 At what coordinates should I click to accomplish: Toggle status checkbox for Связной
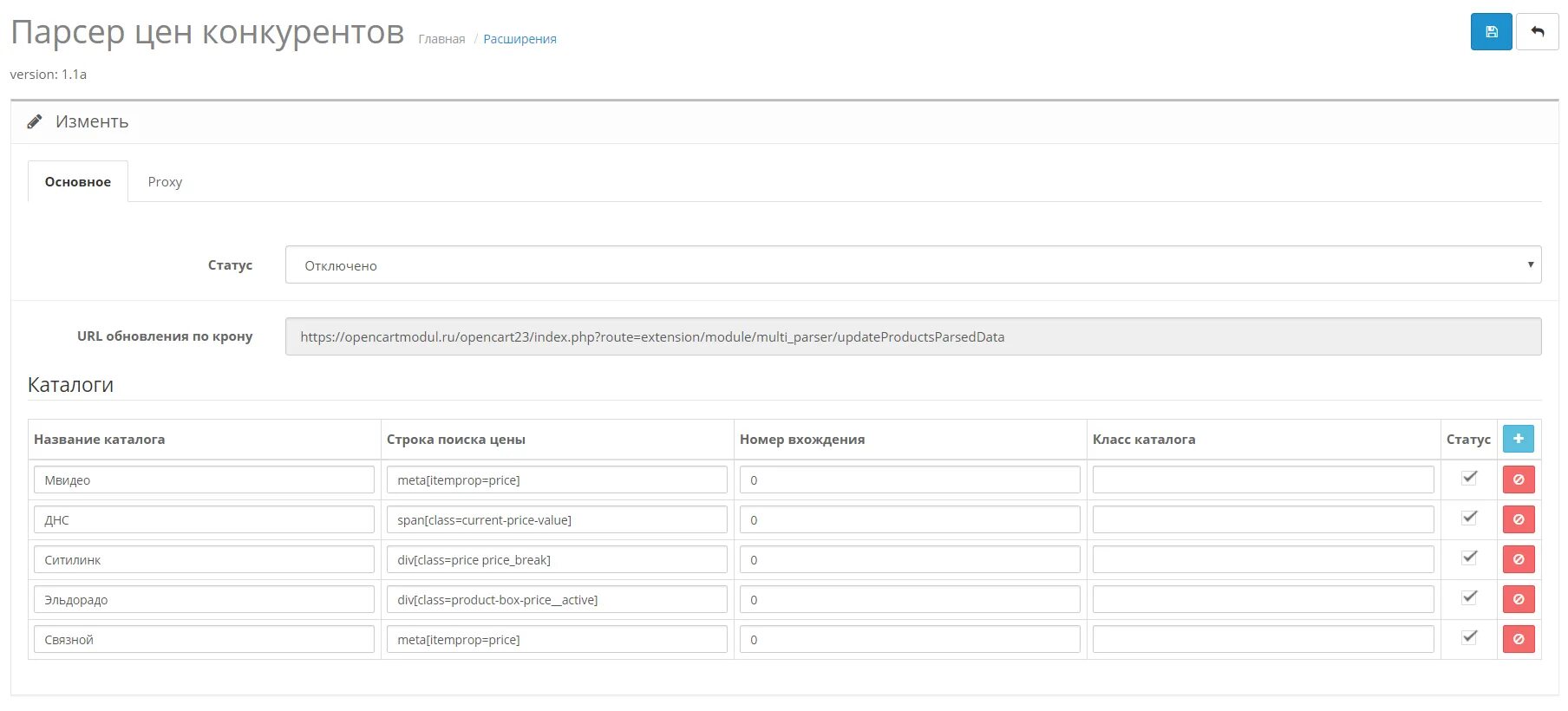[1469, 636]
